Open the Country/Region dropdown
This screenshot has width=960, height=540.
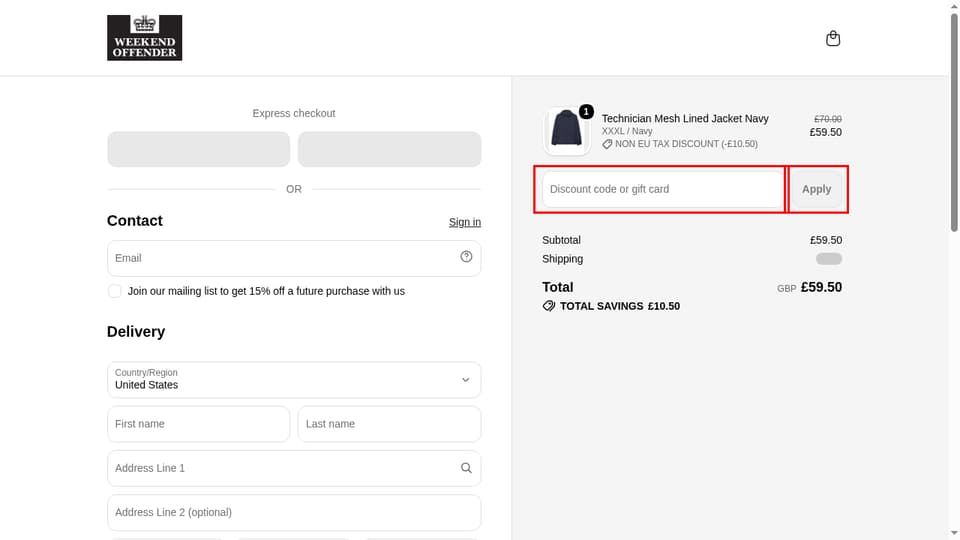click(x=294, y=380)
